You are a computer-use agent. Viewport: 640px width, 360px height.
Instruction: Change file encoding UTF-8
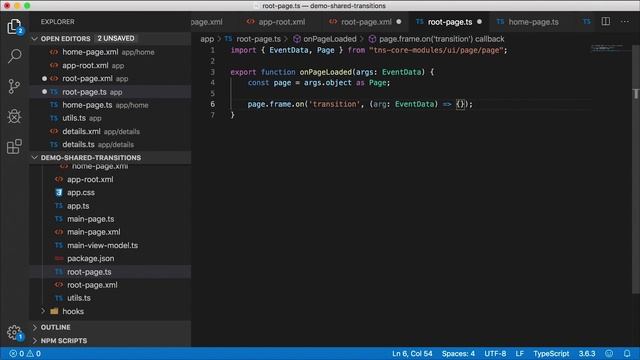[x=495, y=353]
